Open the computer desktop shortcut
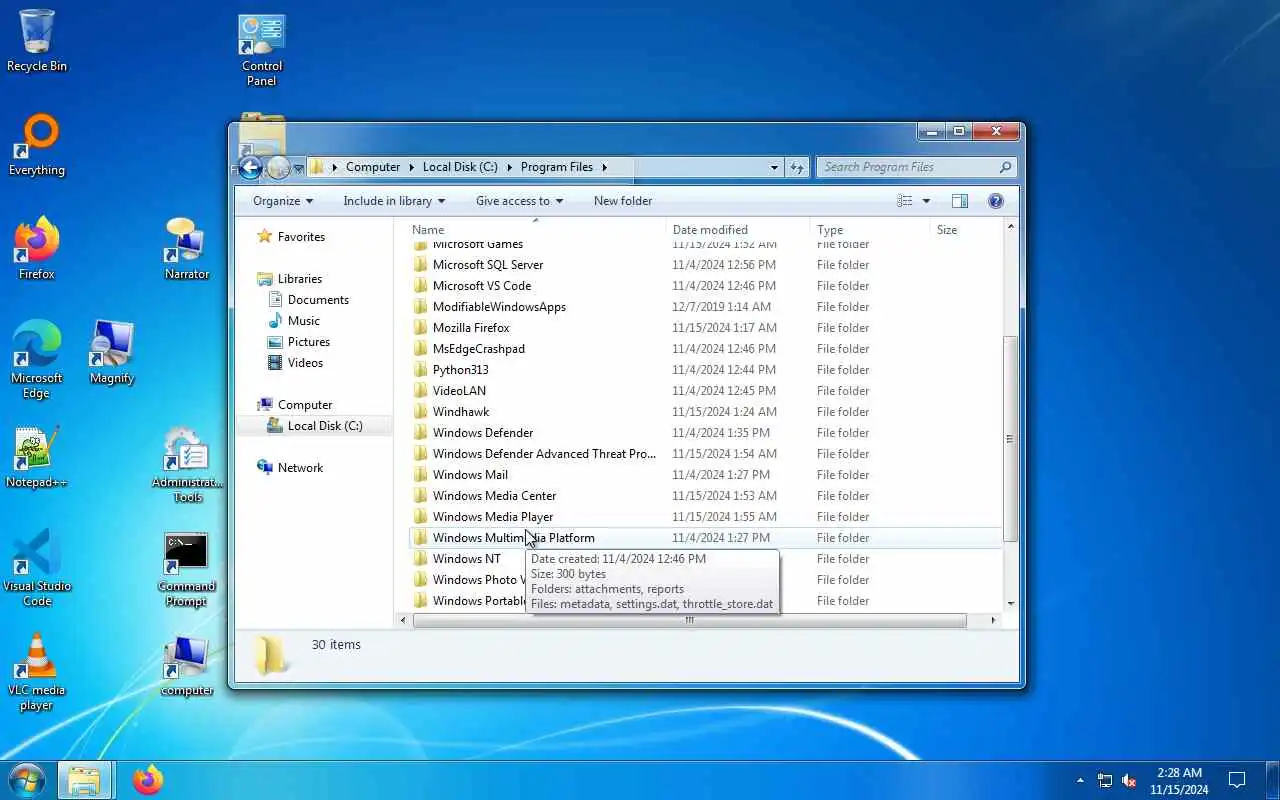This screenshot has height=800, width=1280. [187, 665]
